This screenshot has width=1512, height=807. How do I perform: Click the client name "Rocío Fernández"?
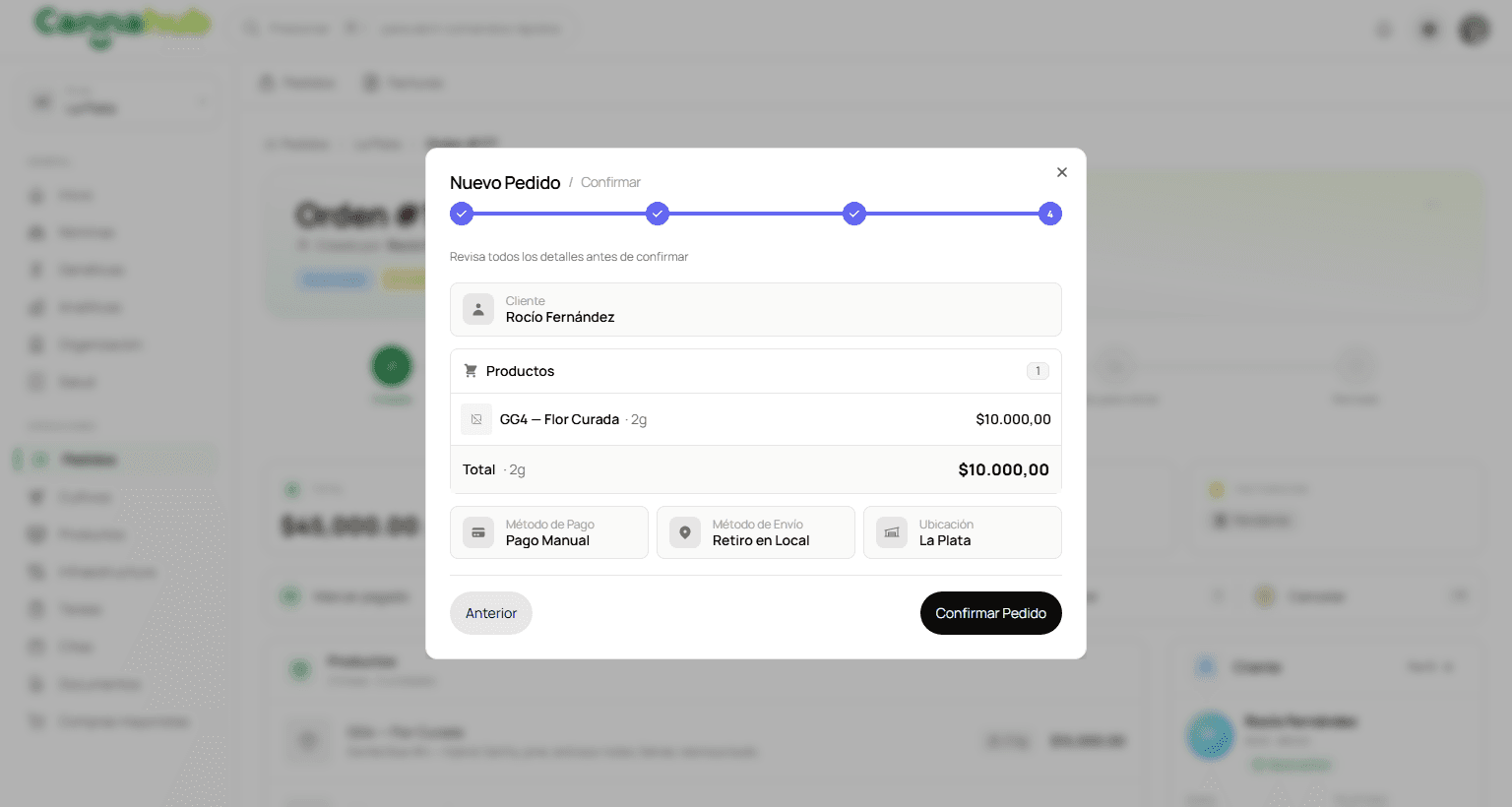(x=560, y=317)
